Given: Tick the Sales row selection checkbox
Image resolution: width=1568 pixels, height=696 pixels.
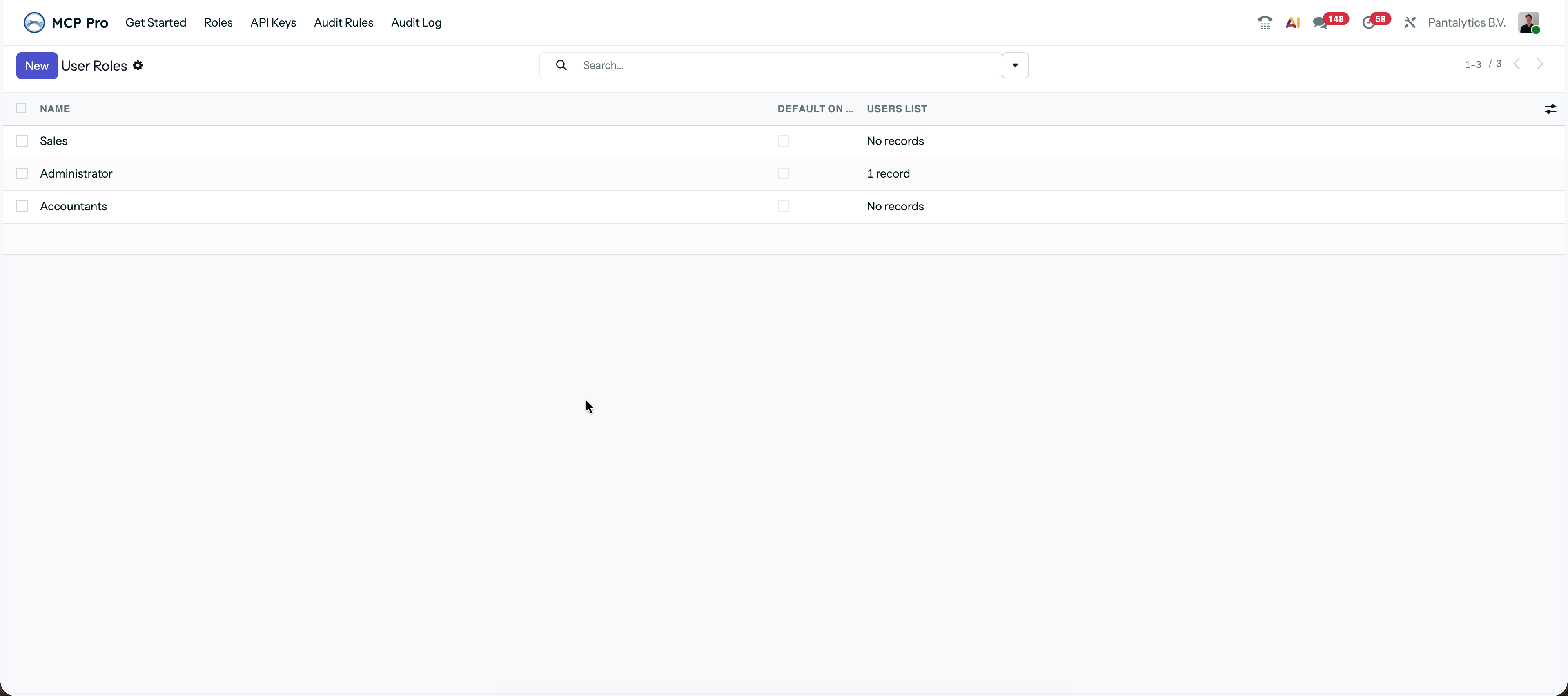Looking at the screenshot, I should coord(22,141).
